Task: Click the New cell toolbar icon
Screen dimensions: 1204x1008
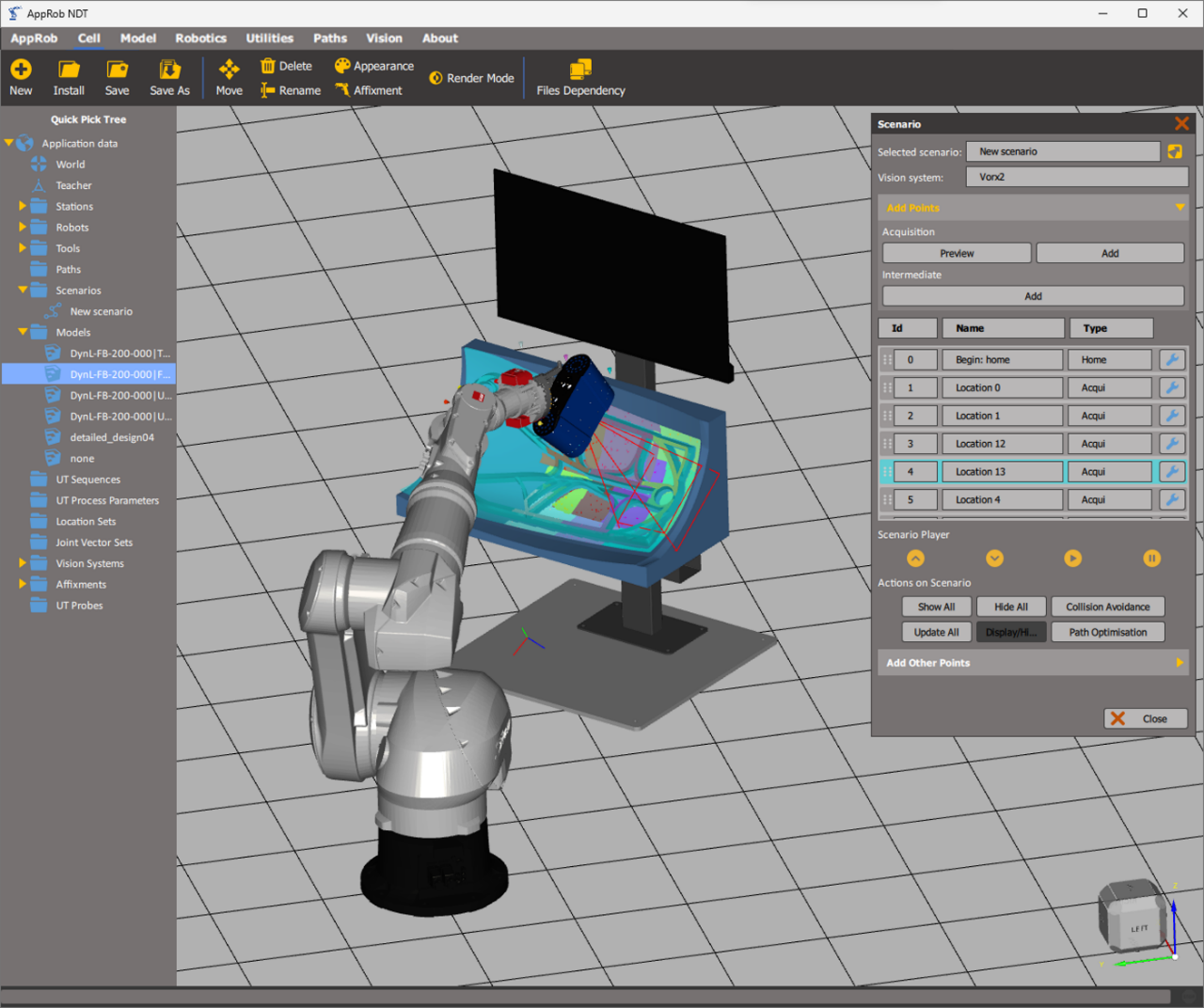Action: tap(21, 70)
